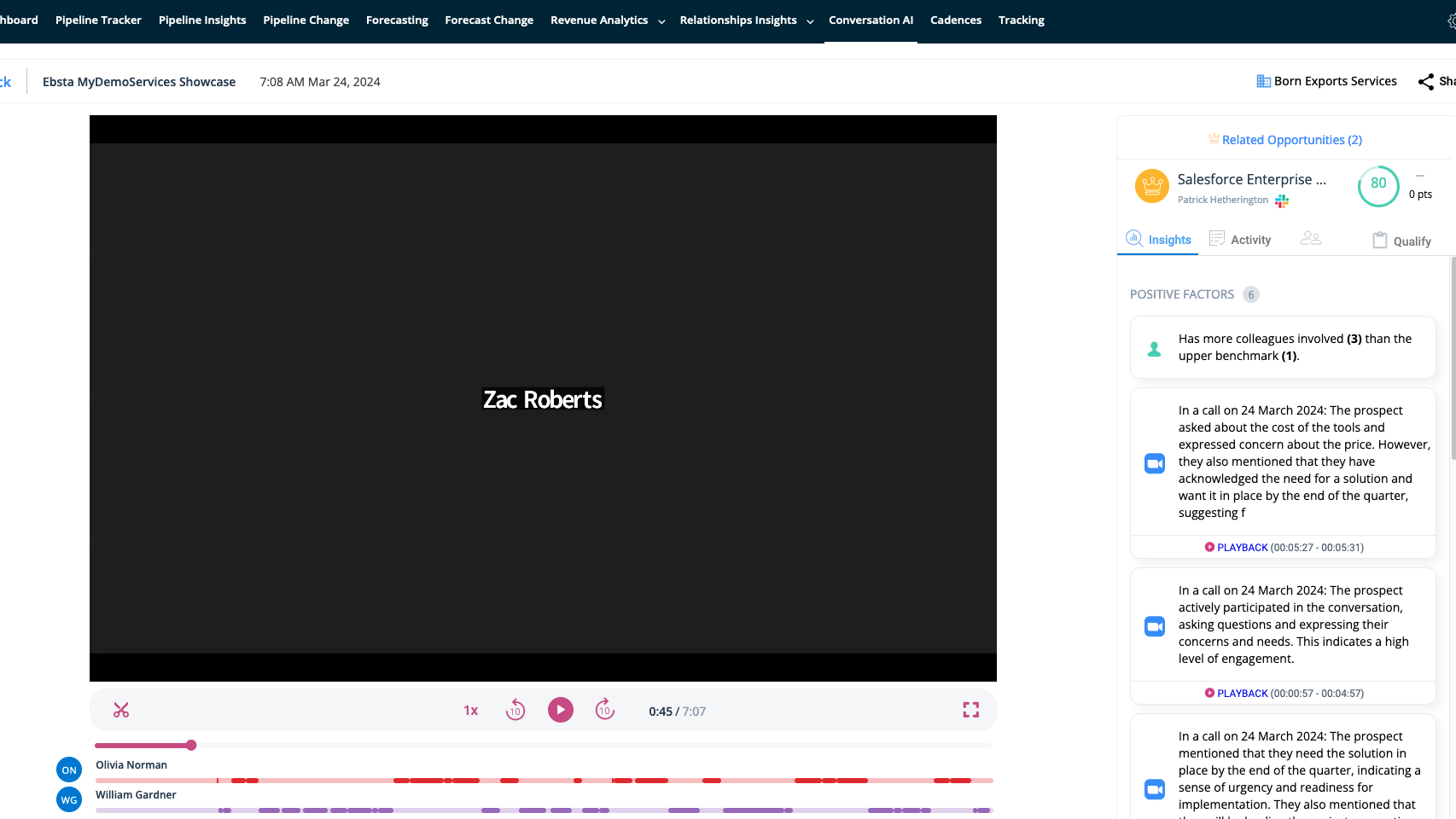Image resolution: width=1456 pixels, height=819 pixels.
Task: Open the playback speed 1x selector
Action: pyautogui.click(x=471, y=711)
